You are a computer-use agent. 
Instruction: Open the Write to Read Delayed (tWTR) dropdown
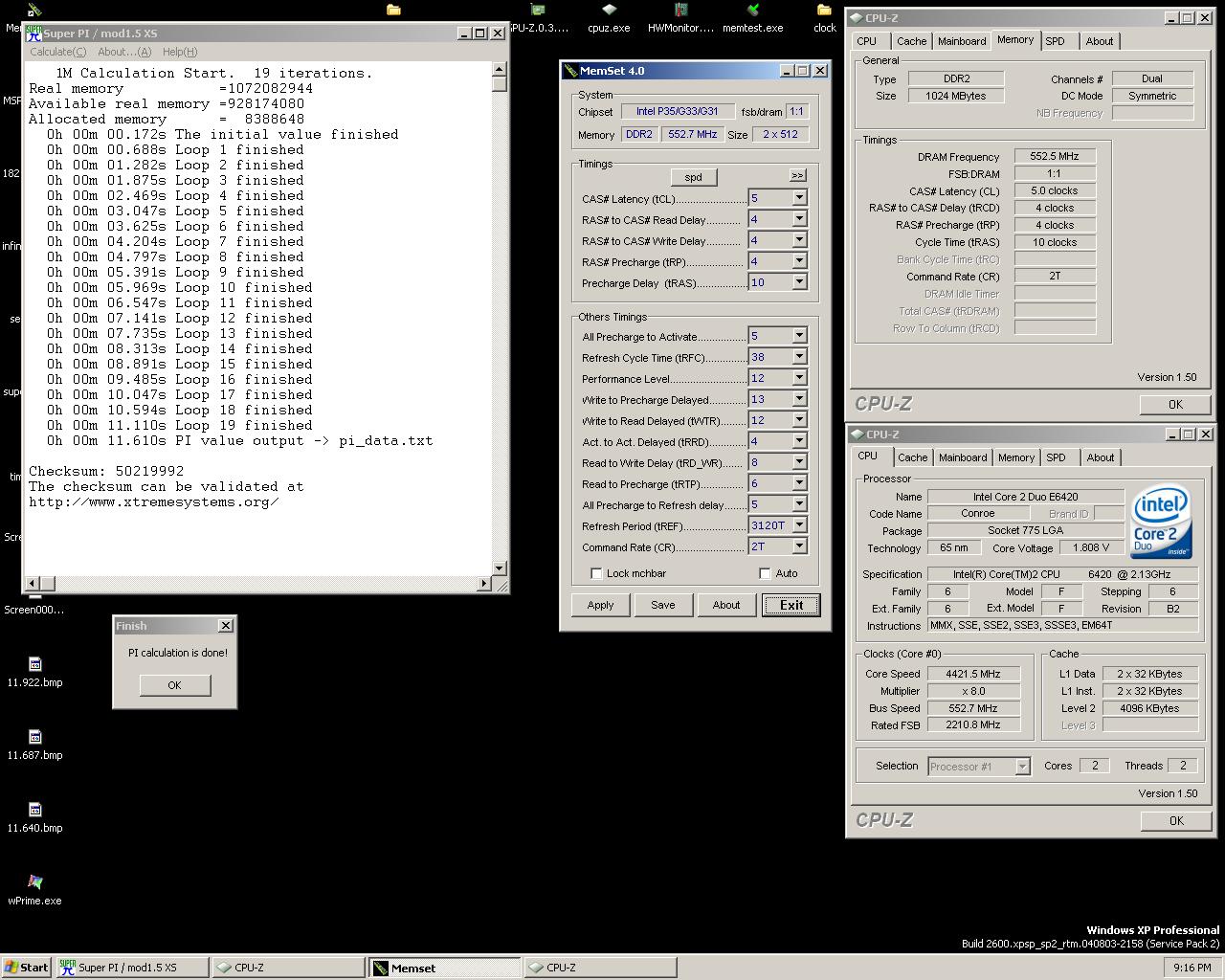[799, 420]
